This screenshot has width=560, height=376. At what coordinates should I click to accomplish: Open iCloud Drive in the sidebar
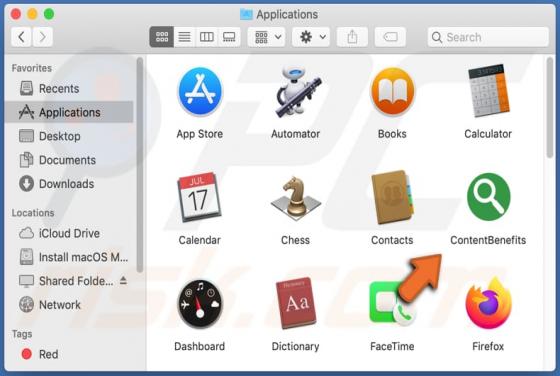click(x=69, y=233)
